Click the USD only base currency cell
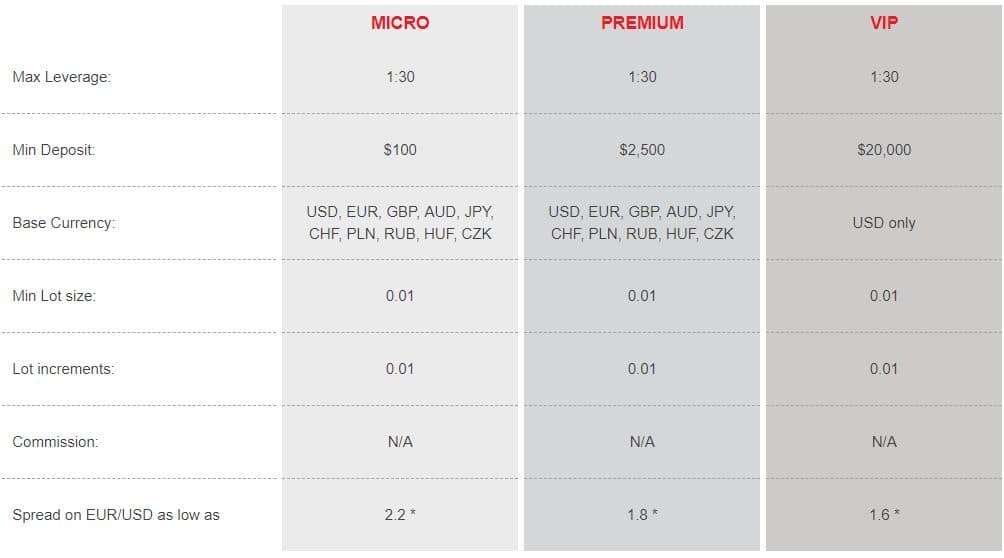The height and width of the screenshot is (558, 1004). 884,223
